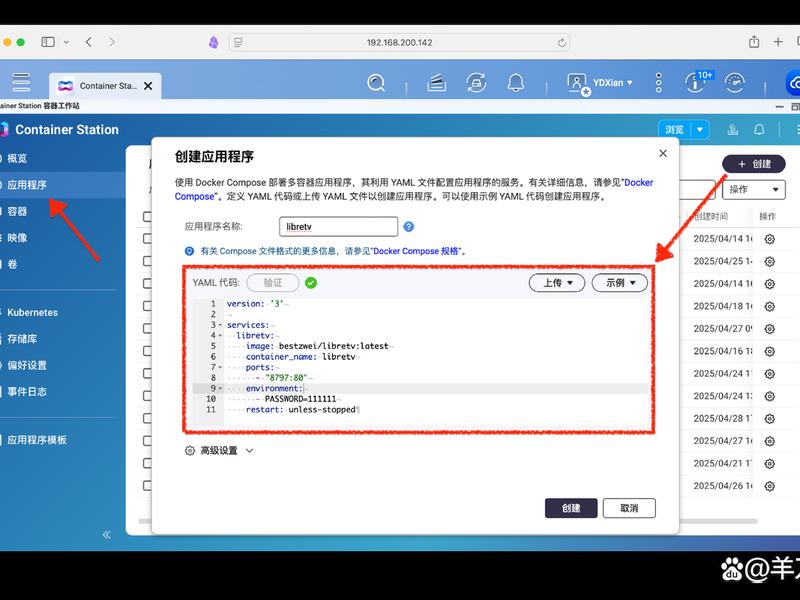Click the Safari sidebar toggle icon
Screen dimensions: 800x600
[x=48, y=42]
